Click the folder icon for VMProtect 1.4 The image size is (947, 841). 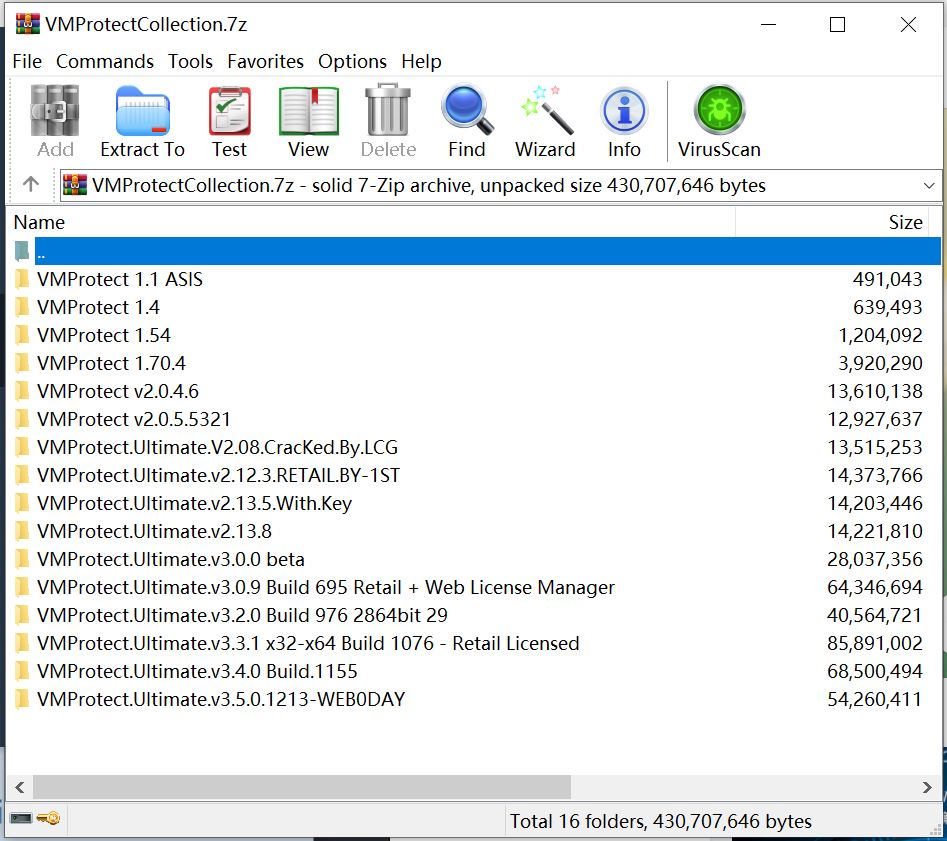tap(22, 307)
